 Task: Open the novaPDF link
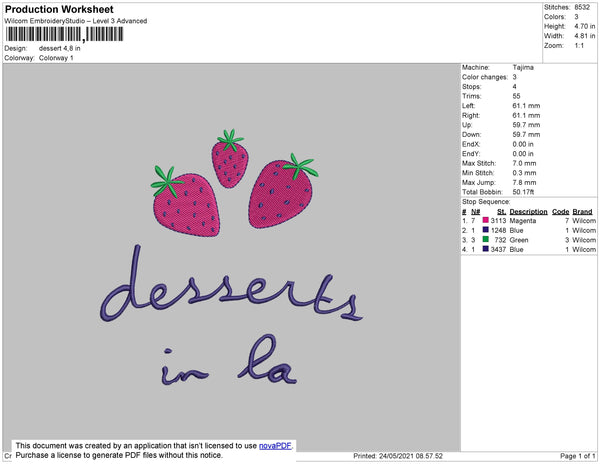pos(275,446)
